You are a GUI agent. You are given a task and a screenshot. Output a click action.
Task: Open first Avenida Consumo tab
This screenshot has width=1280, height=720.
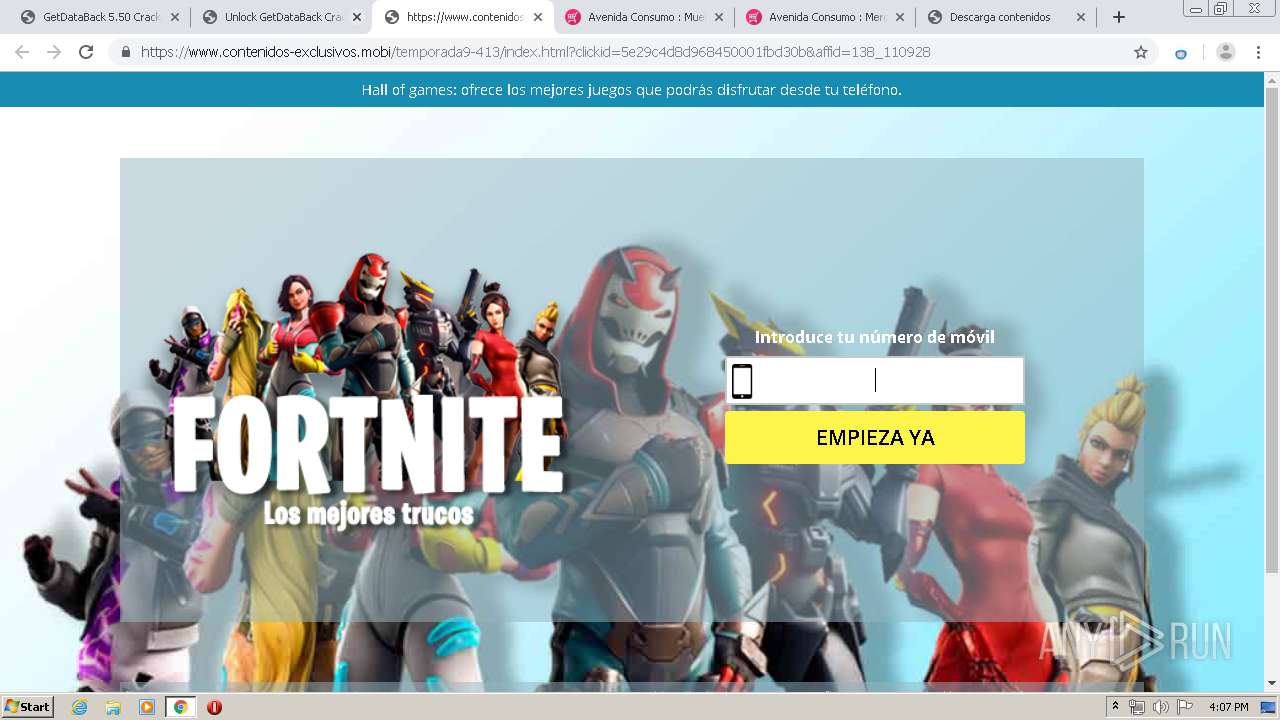click(x=643, y=17)
